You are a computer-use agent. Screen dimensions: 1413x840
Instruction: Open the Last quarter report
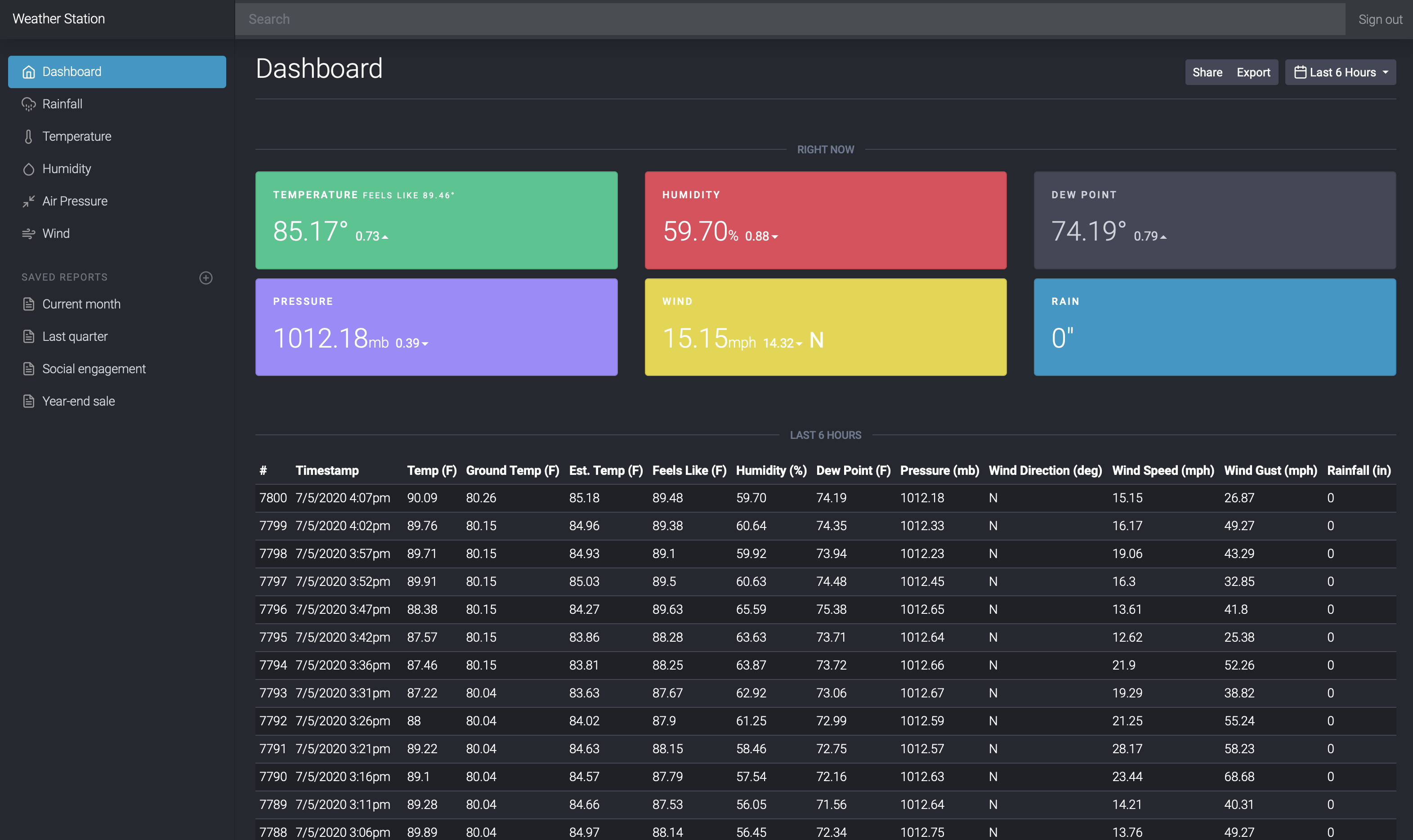pos(75,336)
